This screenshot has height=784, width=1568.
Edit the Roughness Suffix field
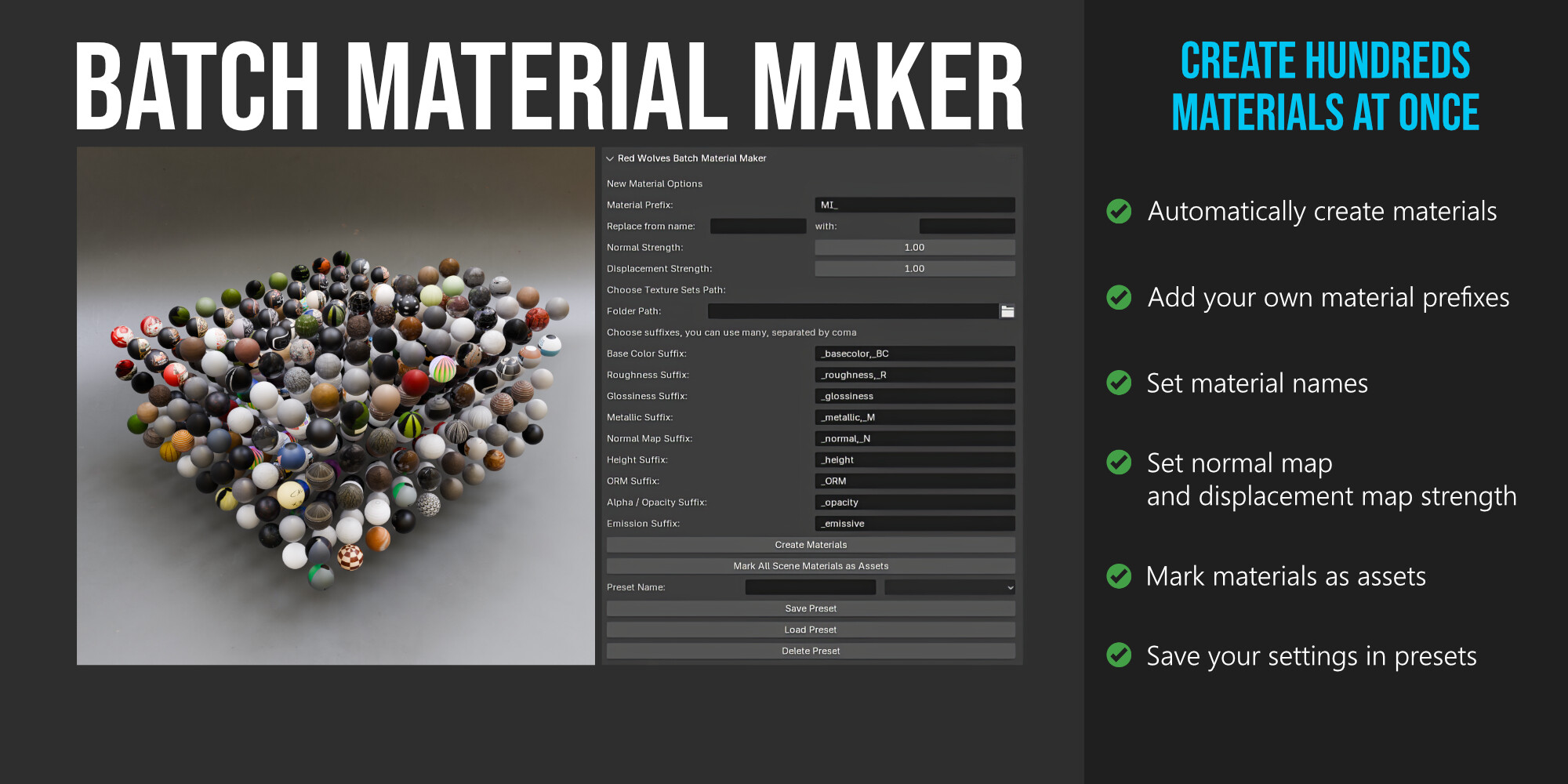pyautogui.click(x=915, y=375)
